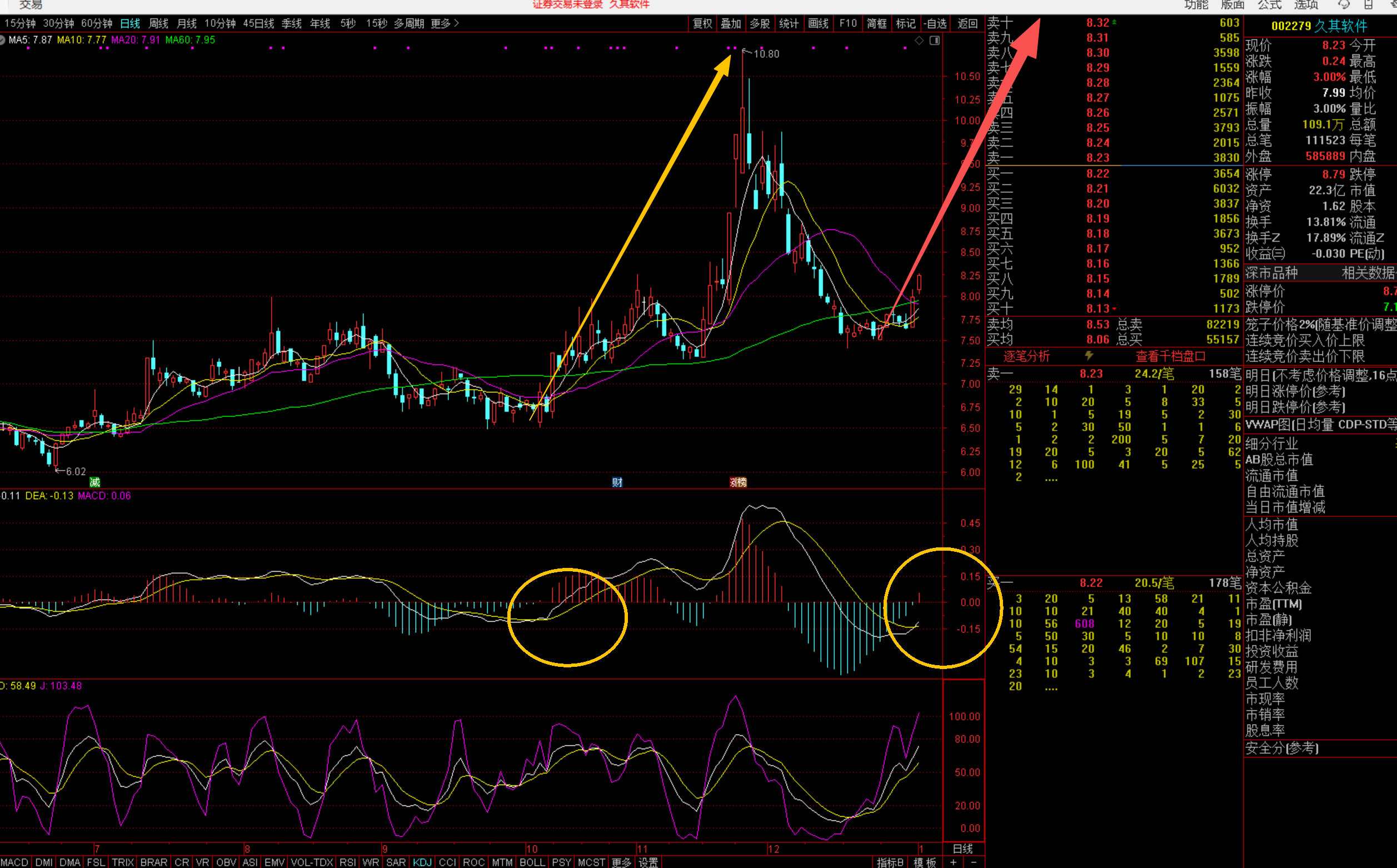Toggle -自选 watchlist button
The image size is (1397, 868).
pos(936,23)
